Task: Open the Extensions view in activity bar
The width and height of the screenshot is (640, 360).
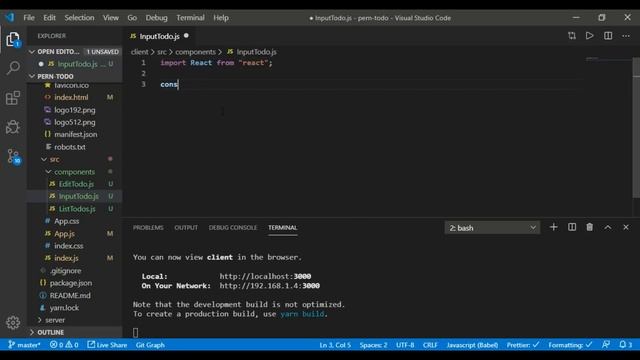Action: pos(13,98)
